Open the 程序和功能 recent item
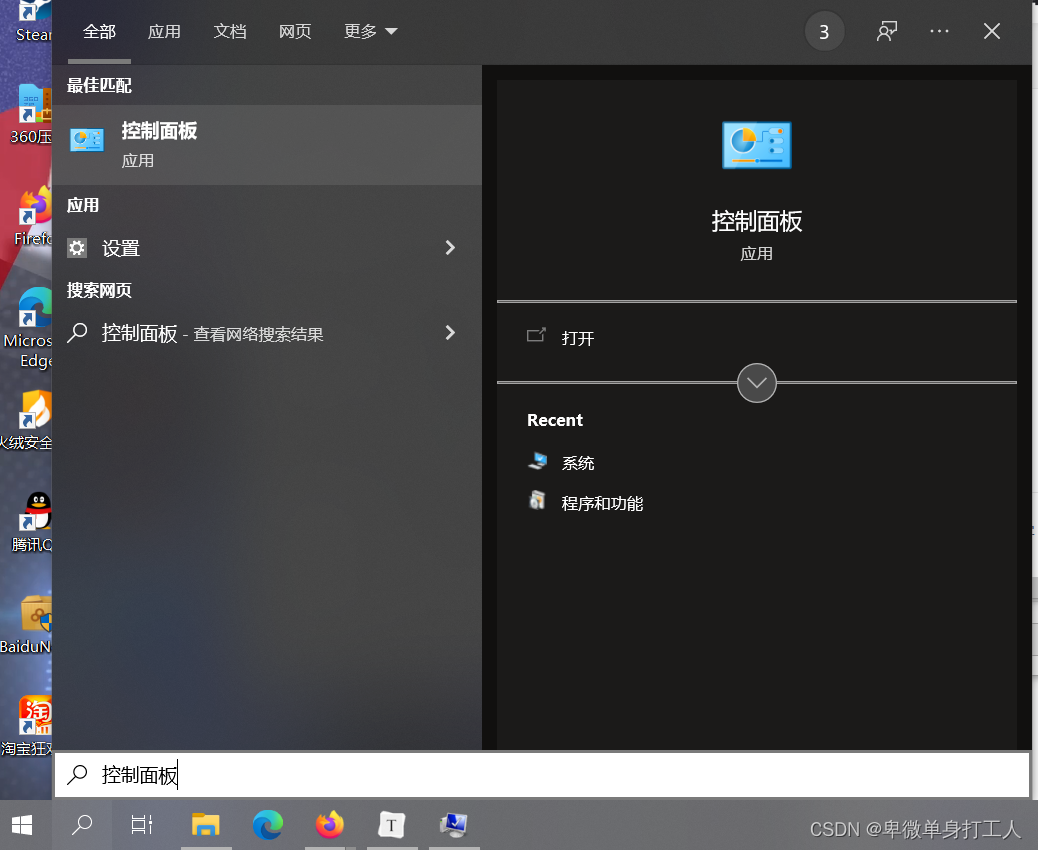 point(586,502)
